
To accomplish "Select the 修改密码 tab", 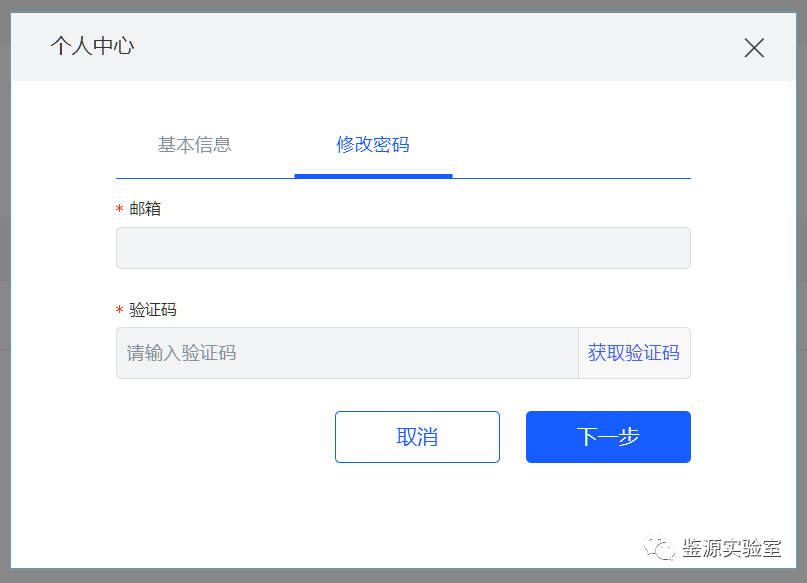I will click(x=373, y=144).
